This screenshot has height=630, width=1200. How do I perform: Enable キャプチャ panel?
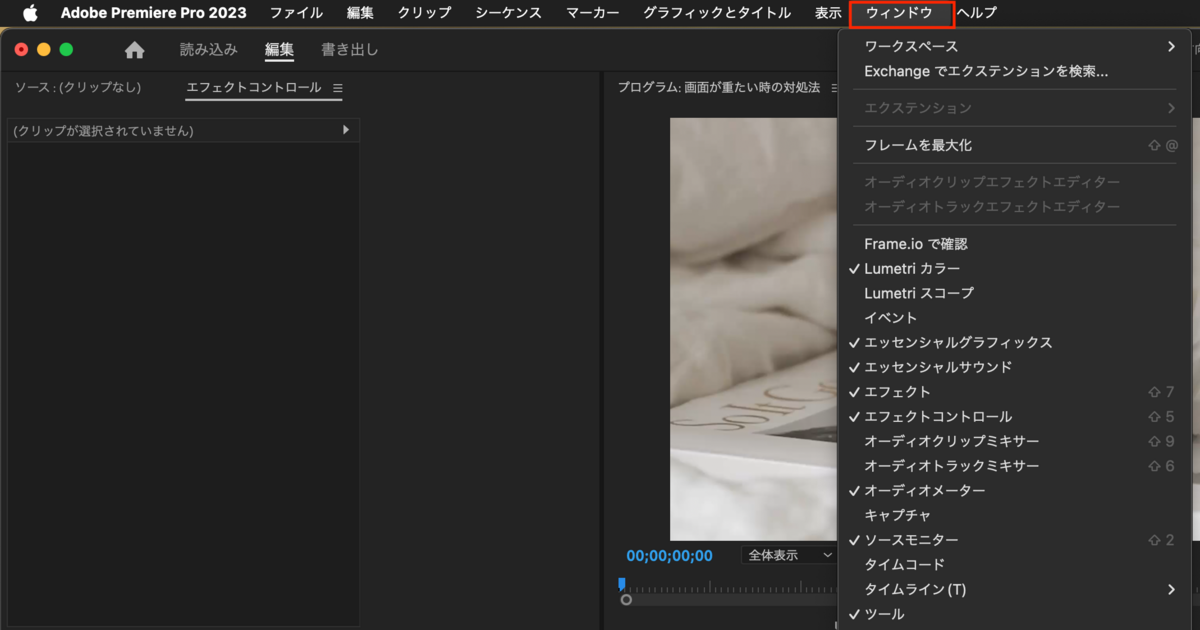(x=1015, y=515)
